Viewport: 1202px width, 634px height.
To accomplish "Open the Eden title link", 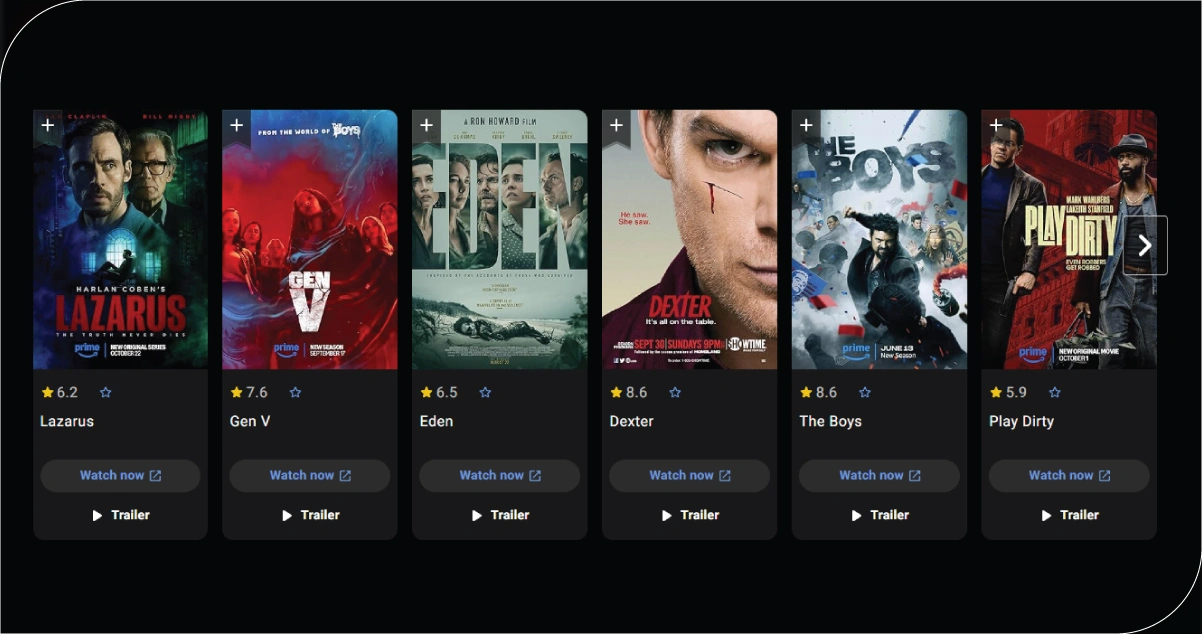I will (436, 421).
